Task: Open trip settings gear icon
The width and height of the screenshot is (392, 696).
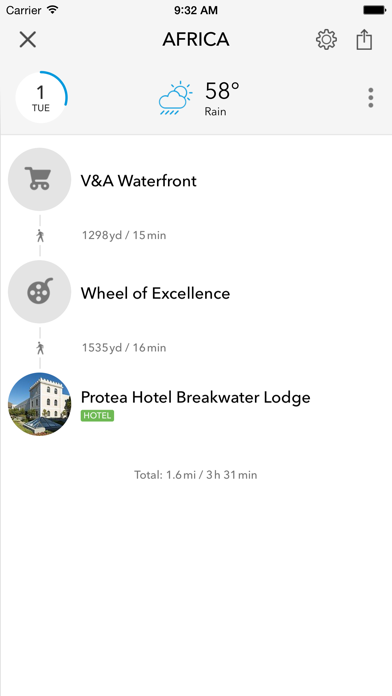Action: pyautogui.click(x=326, y=40)
